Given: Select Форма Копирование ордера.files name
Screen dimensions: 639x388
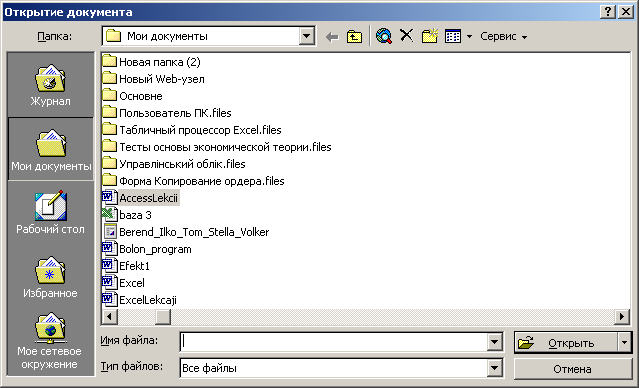Looking at the screenshot, I should click(x=202, y=181).
